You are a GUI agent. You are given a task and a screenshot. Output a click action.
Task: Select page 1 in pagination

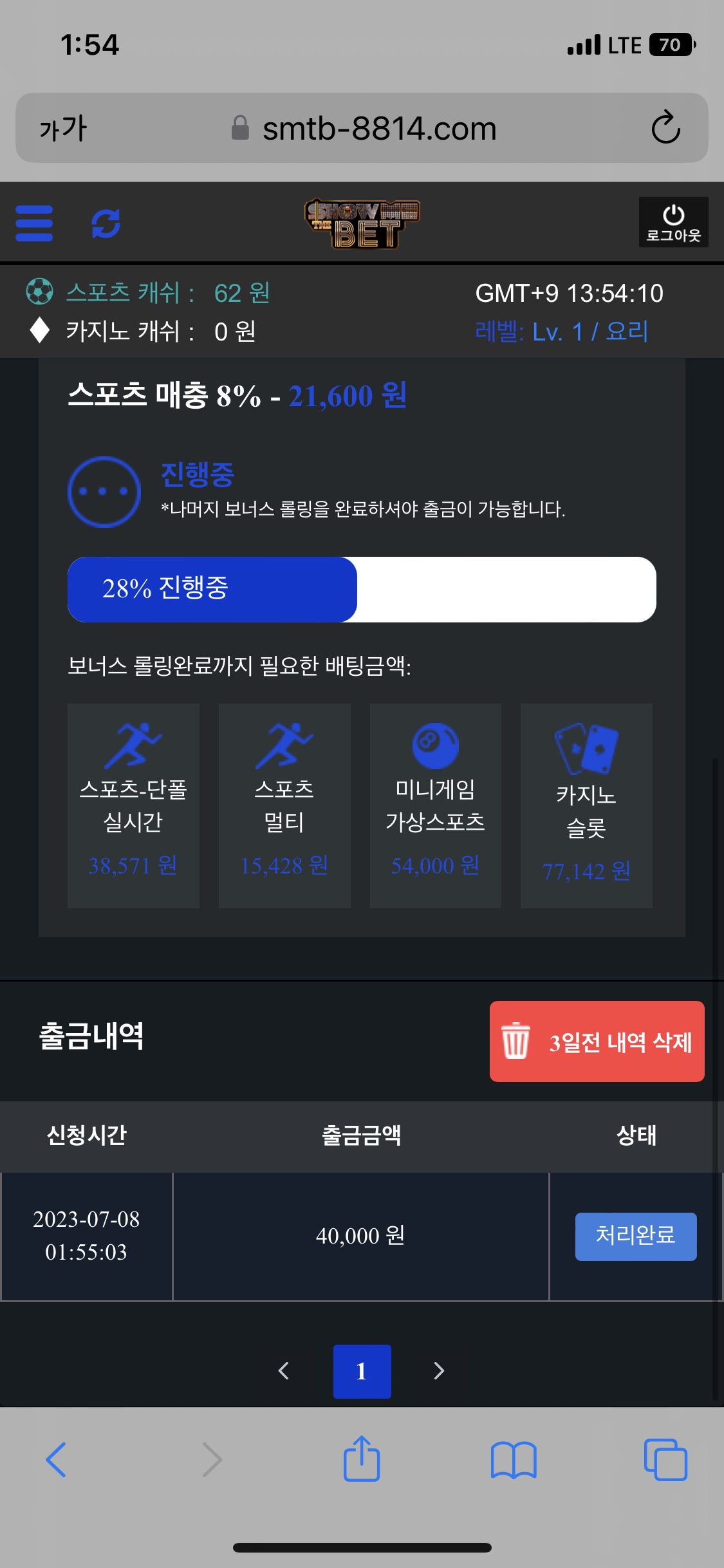pyautogui.click(x=362, y=1371)
